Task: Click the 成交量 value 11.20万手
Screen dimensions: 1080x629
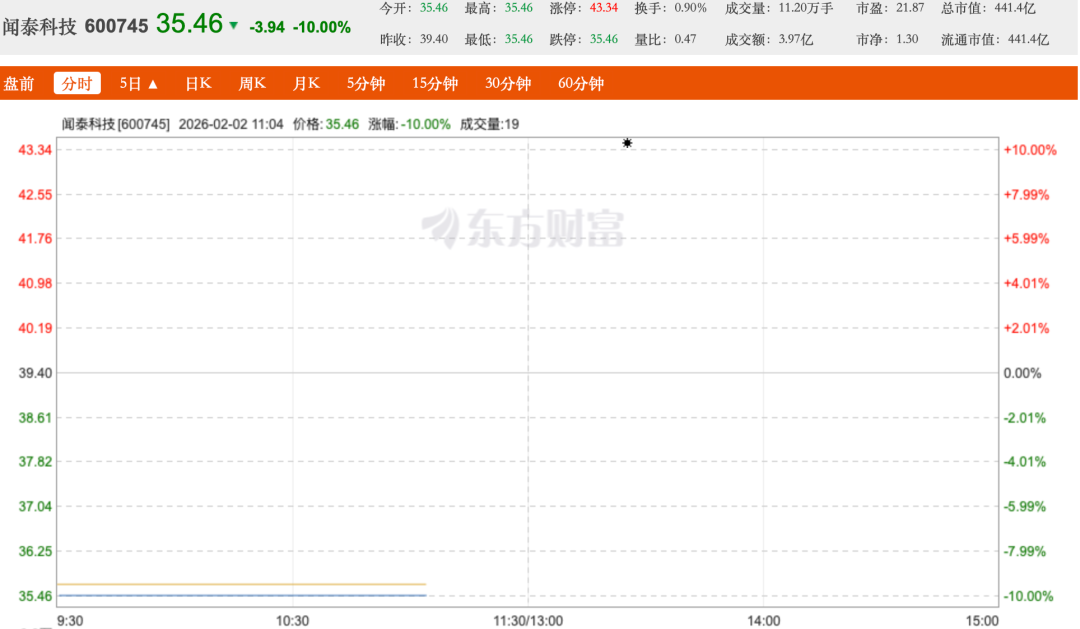Action: 806,8
